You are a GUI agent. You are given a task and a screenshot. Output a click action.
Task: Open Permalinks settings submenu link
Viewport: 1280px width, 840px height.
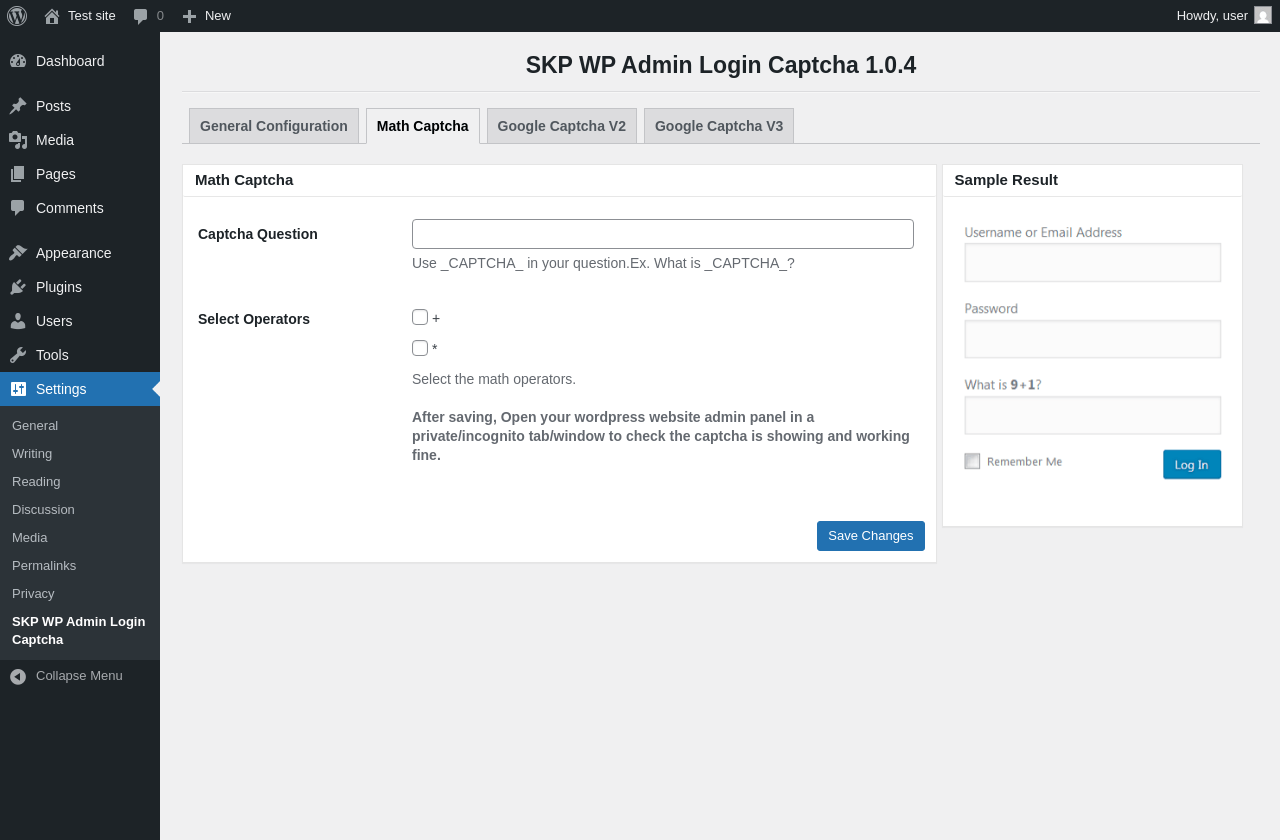coord(44,566)
